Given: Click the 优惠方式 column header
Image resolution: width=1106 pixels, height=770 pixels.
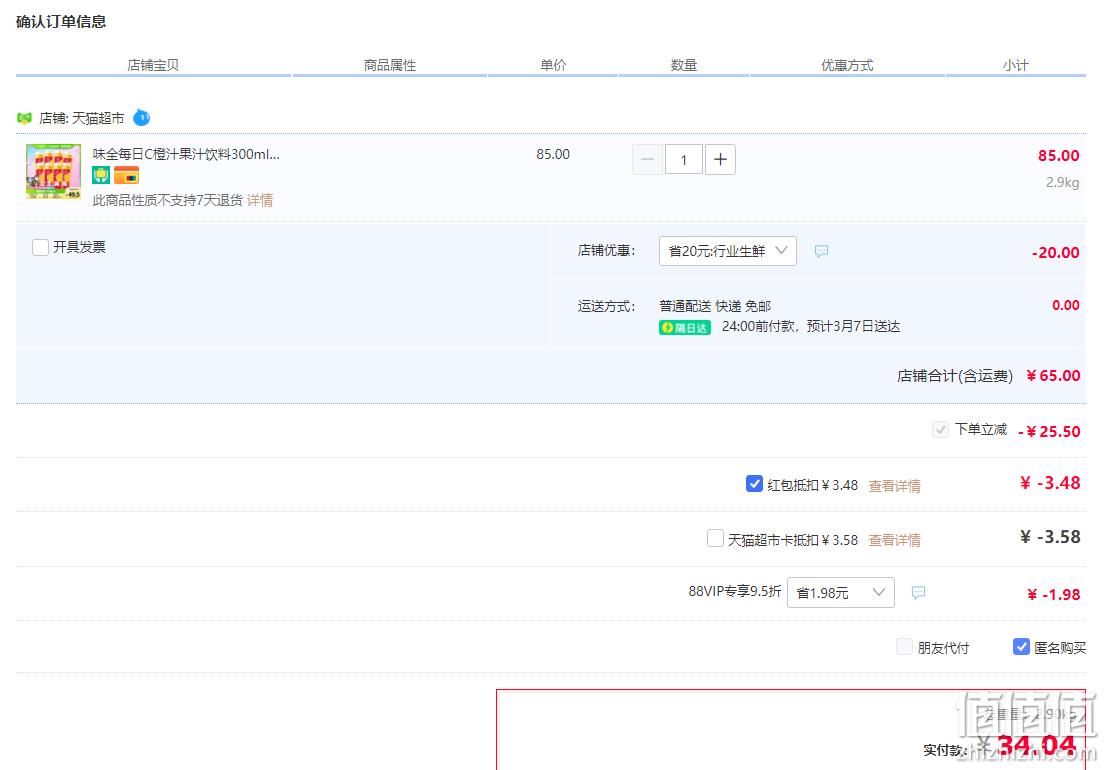Looking at the screenshot, I should click(847, 66).
